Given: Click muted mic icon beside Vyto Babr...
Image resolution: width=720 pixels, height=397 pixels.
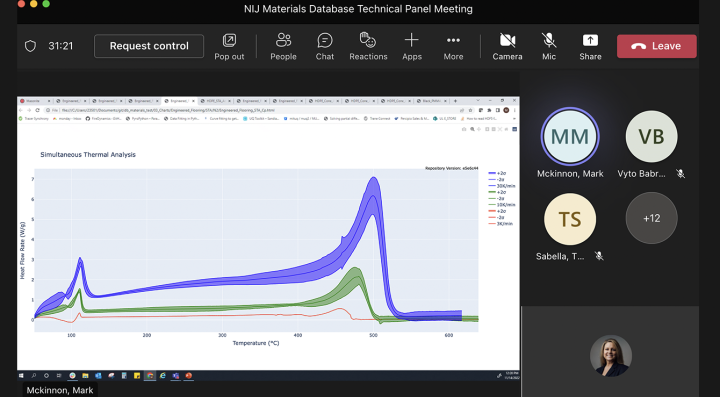Looking at the screenshot, I should 681,173.
